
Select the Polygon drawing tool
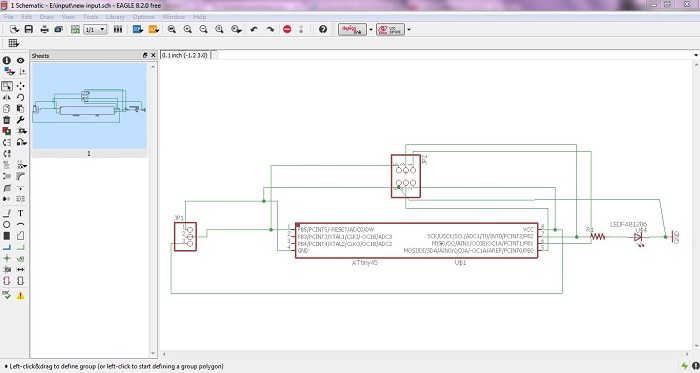click(x=21, y=236)
